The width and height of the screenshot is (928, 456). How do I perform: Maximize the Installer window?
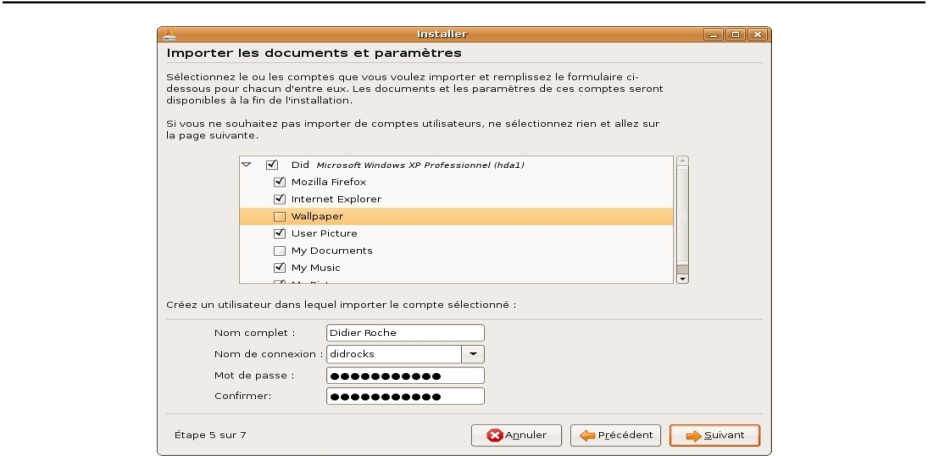[x=736, y=34]
